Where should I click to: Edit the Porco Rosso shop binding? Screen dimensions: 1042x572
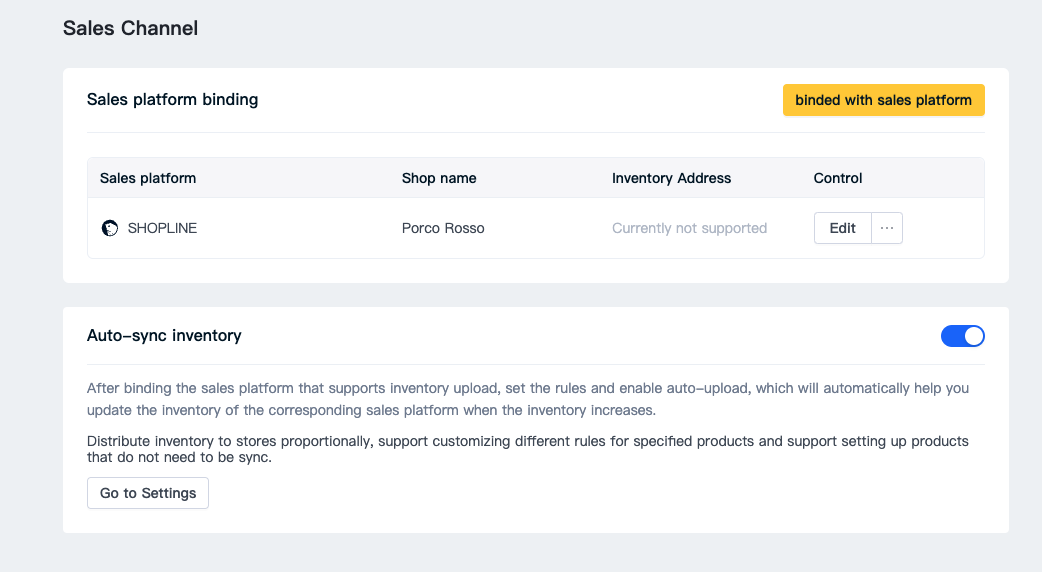point(843,228)
